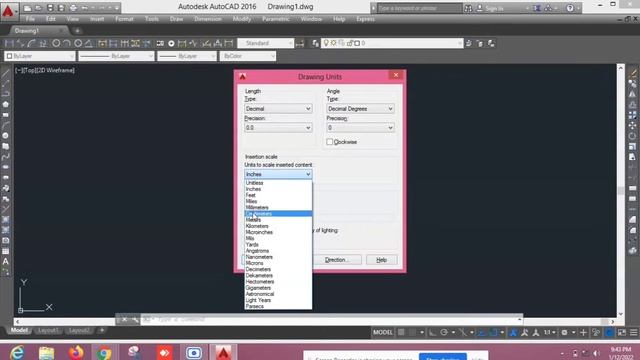Image resolution: width=640 pixels, height=360 pixels.
Task: Toggle MODEL space button in status bar
Action: click(382, 333)
